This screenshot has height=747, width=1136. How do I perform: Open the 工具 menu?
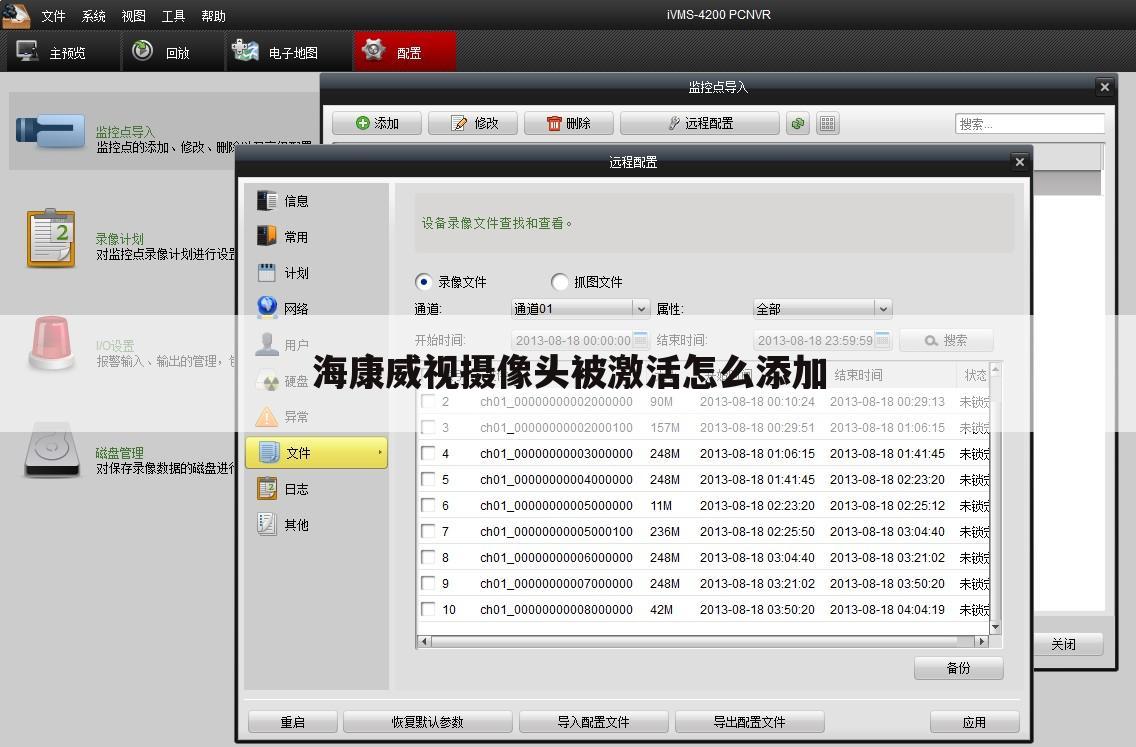coord(173,16)
